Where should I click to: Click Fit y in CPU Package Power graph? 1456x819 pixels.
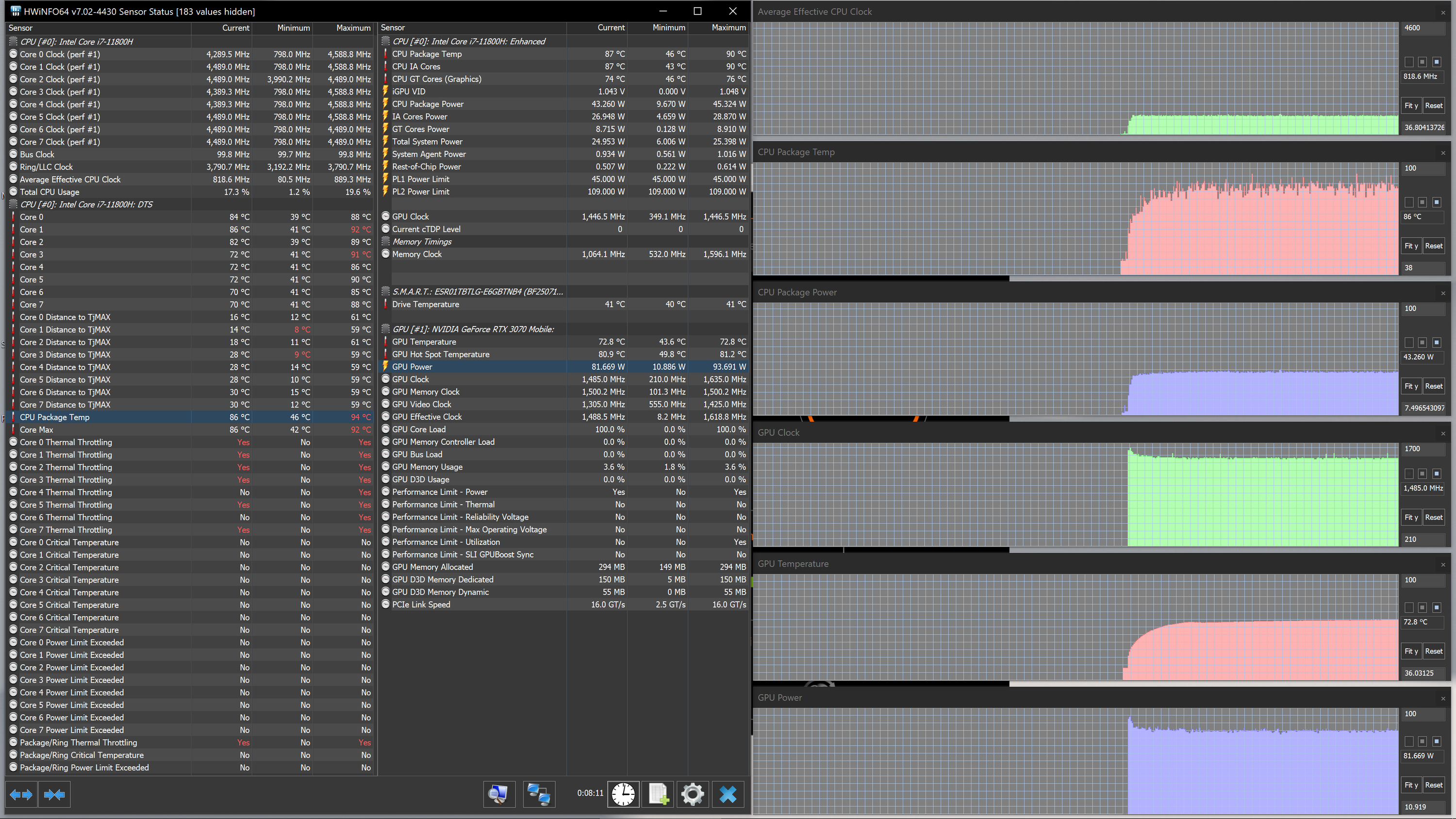[1411, 386]
